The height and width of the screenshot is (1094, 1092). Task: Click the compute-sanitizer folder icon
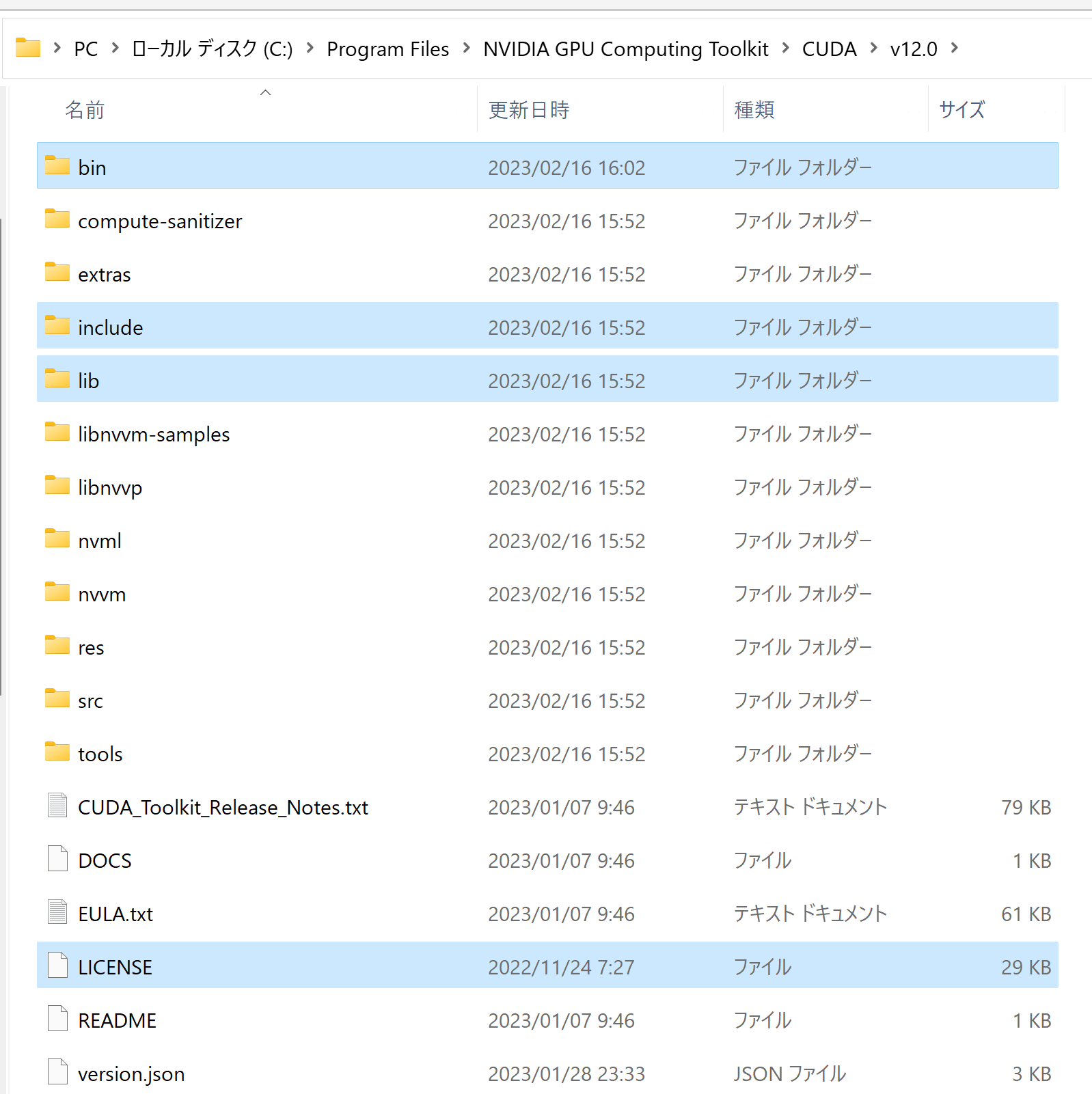[x=57, y=219]
